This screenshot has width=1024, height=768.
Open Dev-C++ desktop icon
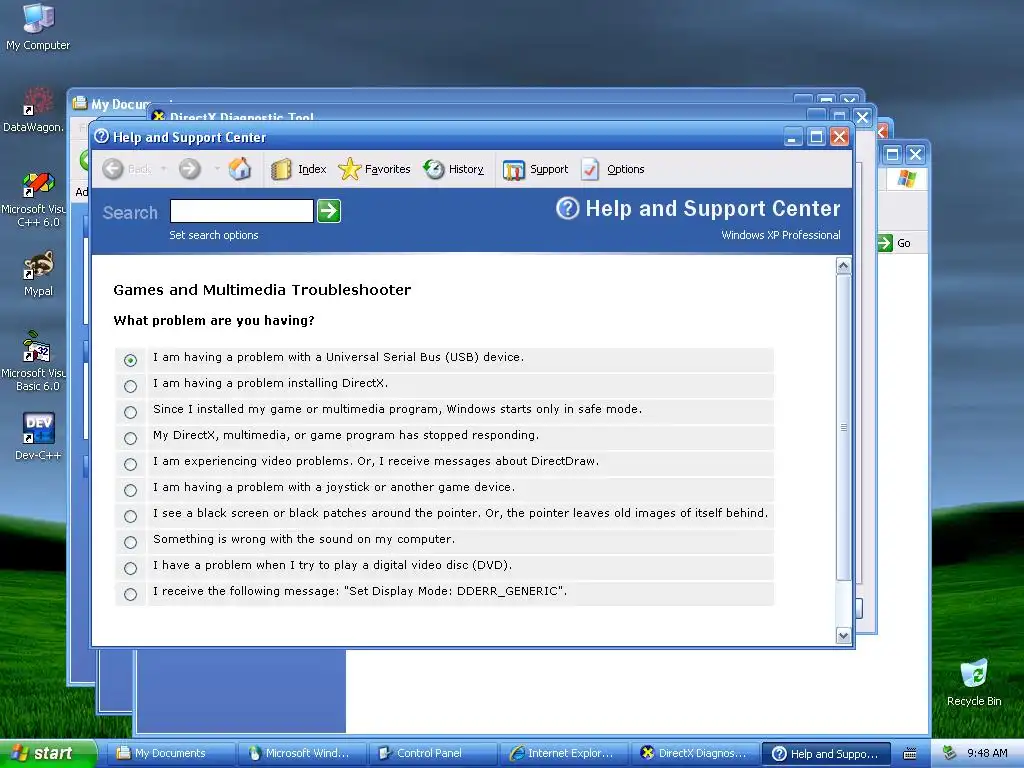[x=38, y=436]
